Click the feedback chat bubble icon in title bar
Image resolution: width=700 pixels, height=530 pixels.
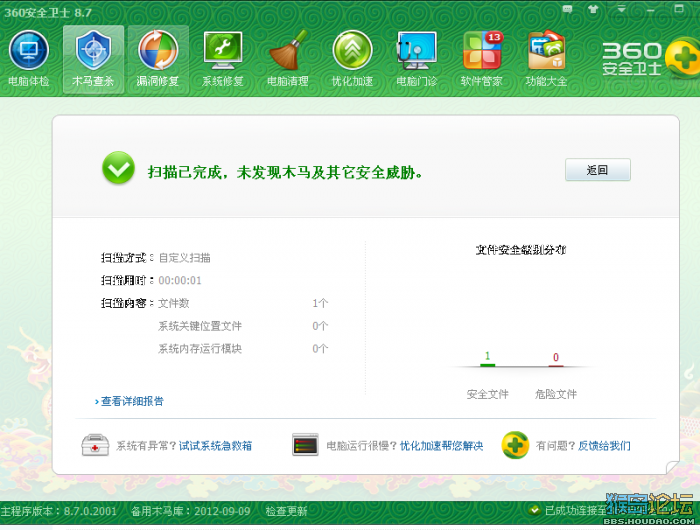567,9
